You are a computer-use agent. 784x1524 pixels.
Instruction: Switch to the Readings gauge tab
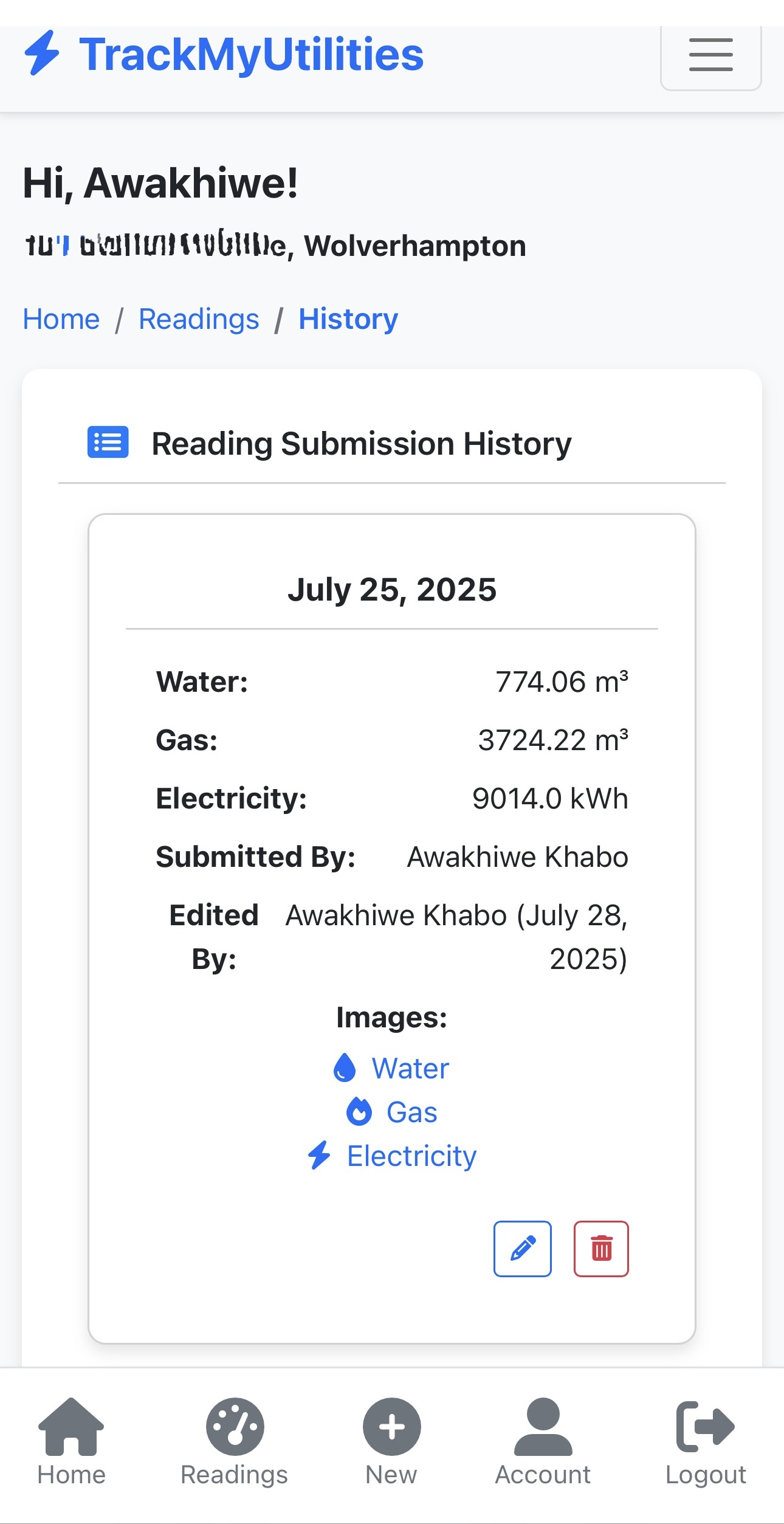235,1441
